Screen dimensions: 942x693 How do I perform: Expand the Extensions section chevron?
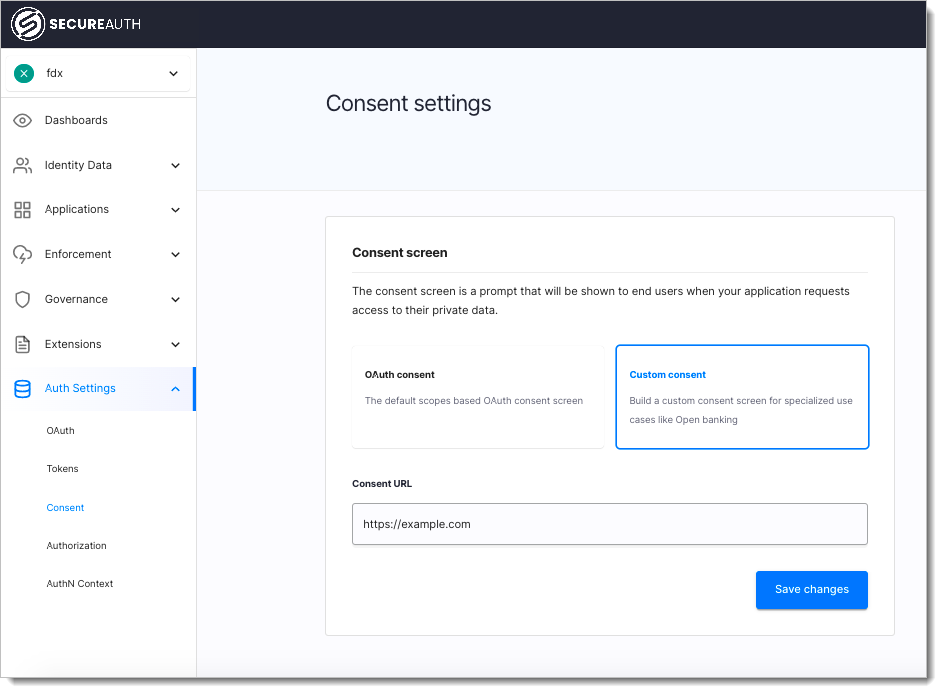[x=175, y=345]
